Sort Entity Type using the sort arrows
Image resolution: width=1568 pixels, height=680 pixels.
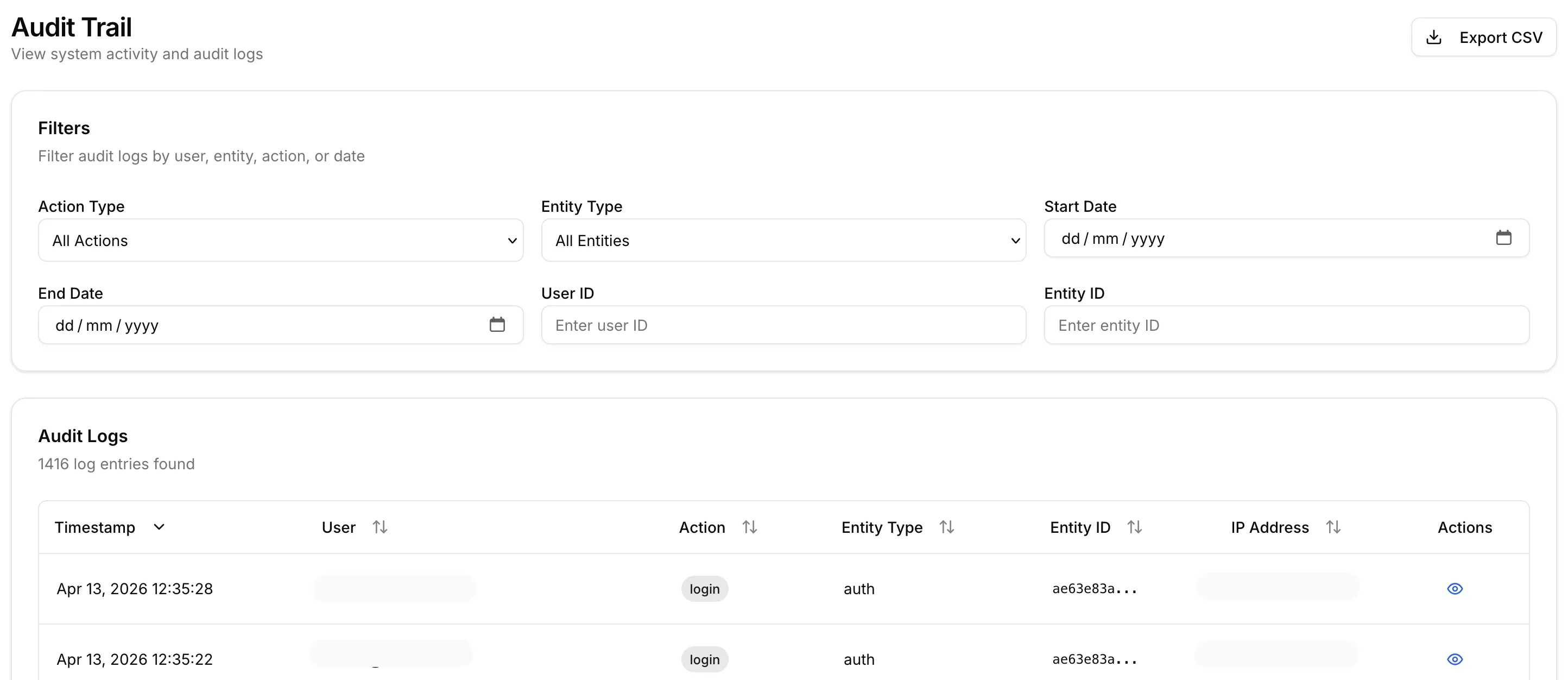pos(947,527)
